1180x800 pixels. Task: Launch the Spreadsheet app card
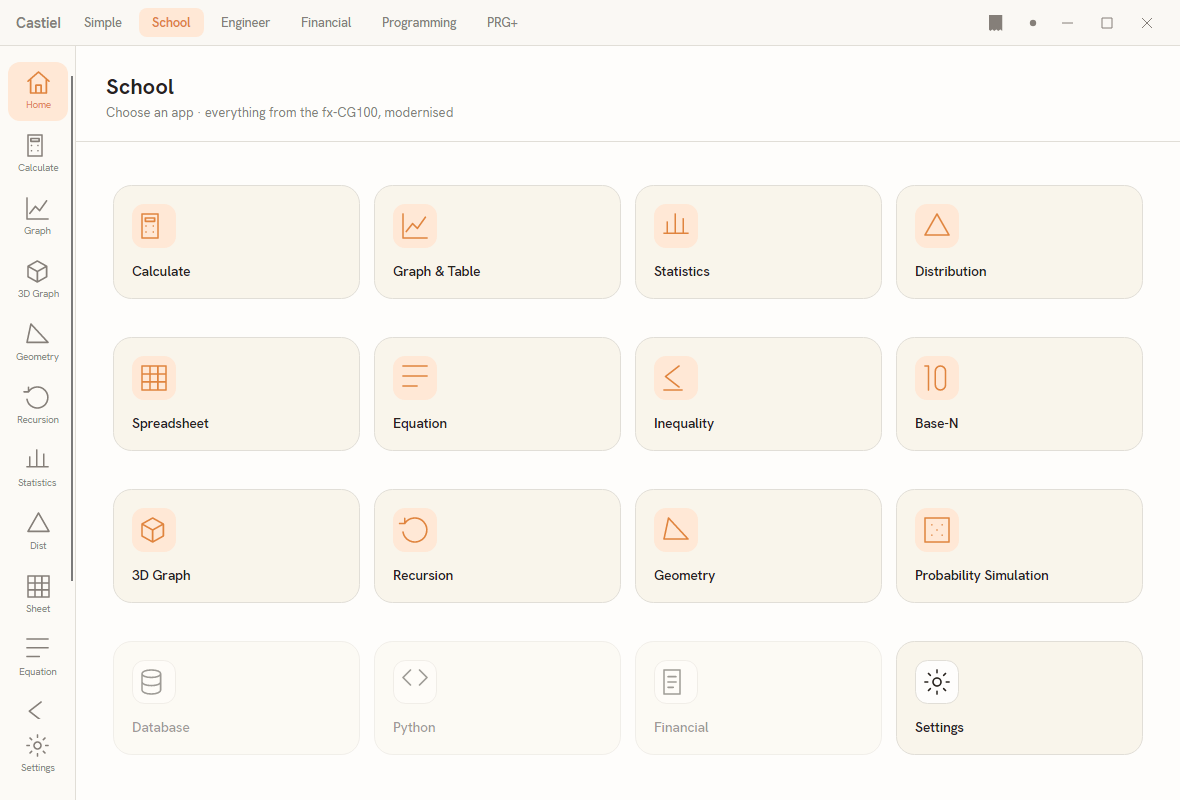[x=236, y=394]
